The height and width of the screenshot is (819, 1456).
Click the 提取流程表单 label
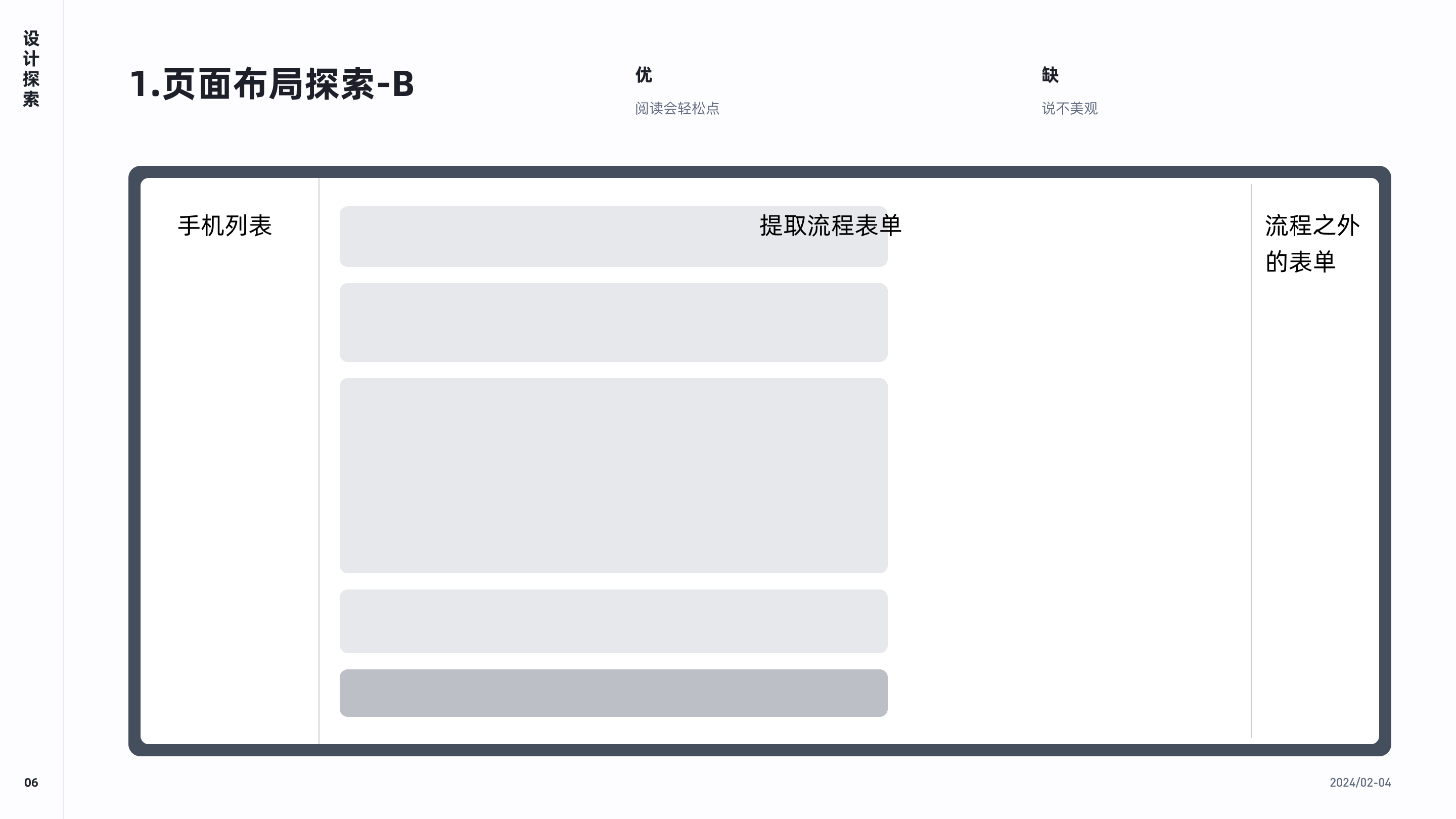[831, 226]
